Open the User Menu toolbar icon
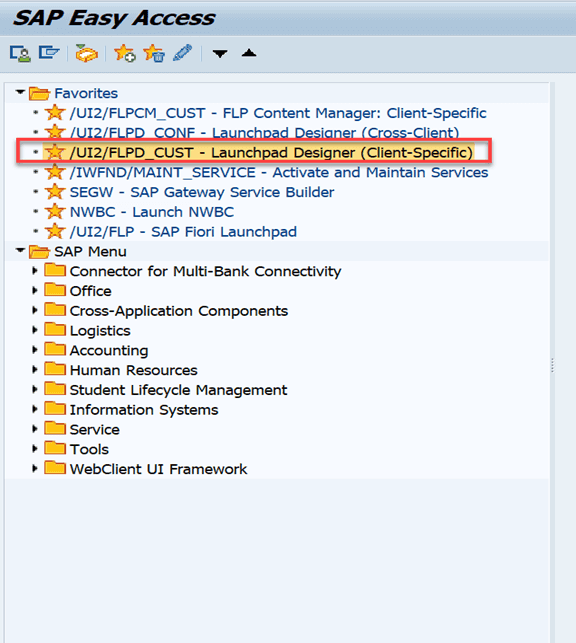This screenshot has width=576, height=643. coord(20,53)
